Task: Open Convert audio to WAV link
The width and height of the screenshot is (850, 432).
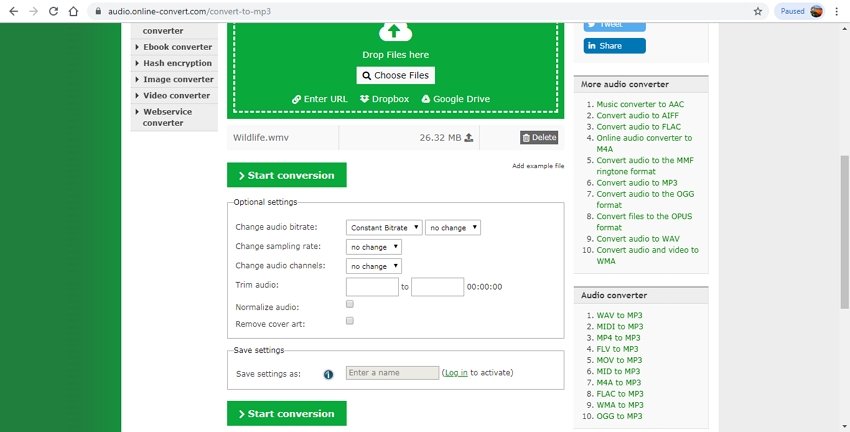Action: (638, 239)
